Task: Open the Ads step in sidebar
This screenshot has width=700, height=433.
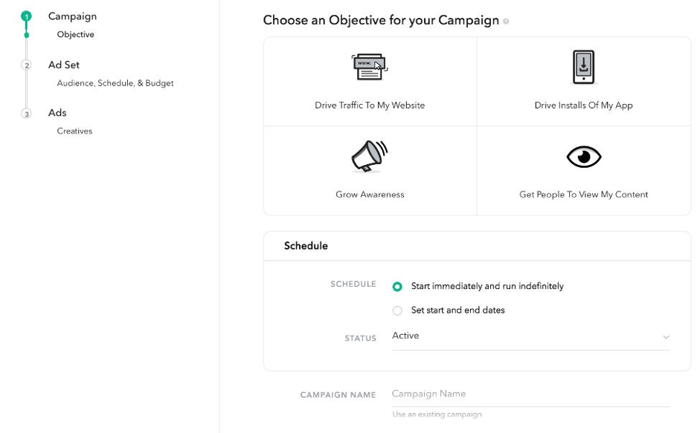Action: 57,112
